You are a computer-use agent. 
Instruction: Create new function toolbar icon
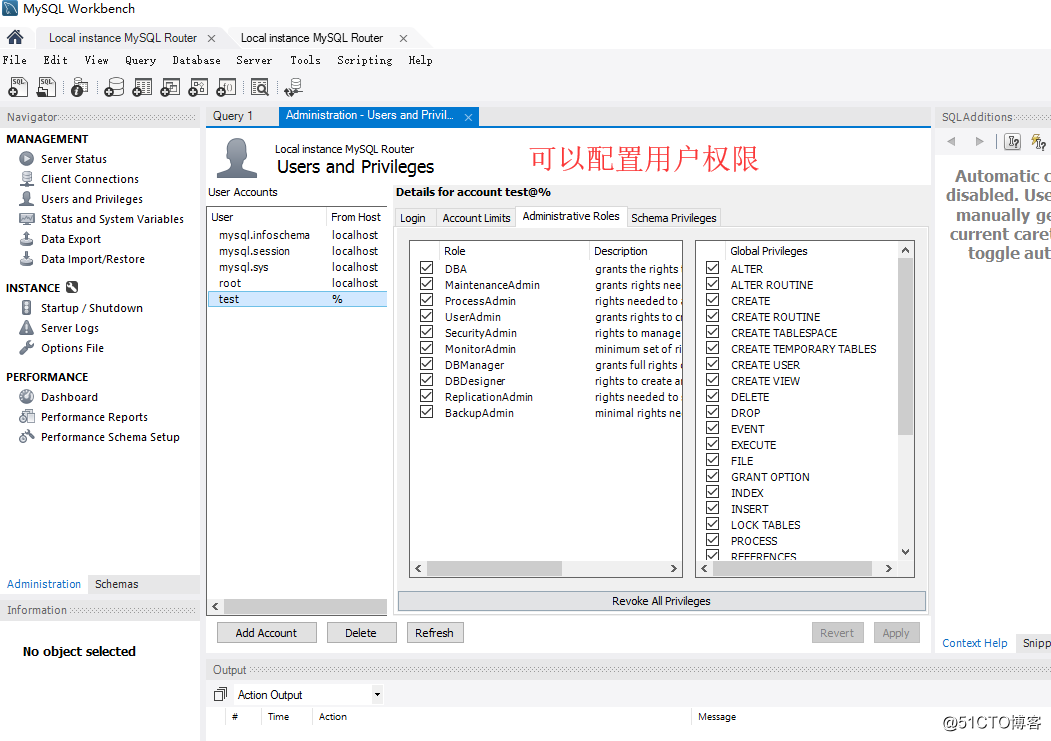[227, 86]
